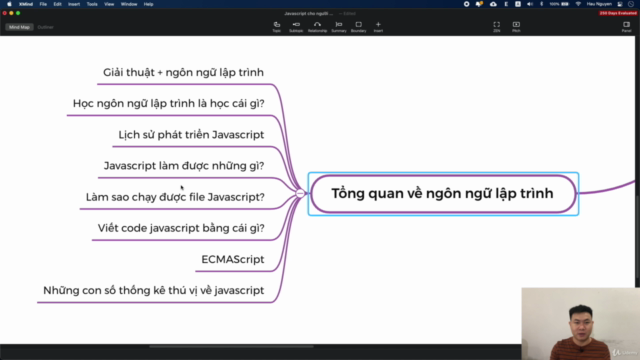640x360 pixels.
Task: Open the cloud upload menu bar icon
Action: pos(493,4)
